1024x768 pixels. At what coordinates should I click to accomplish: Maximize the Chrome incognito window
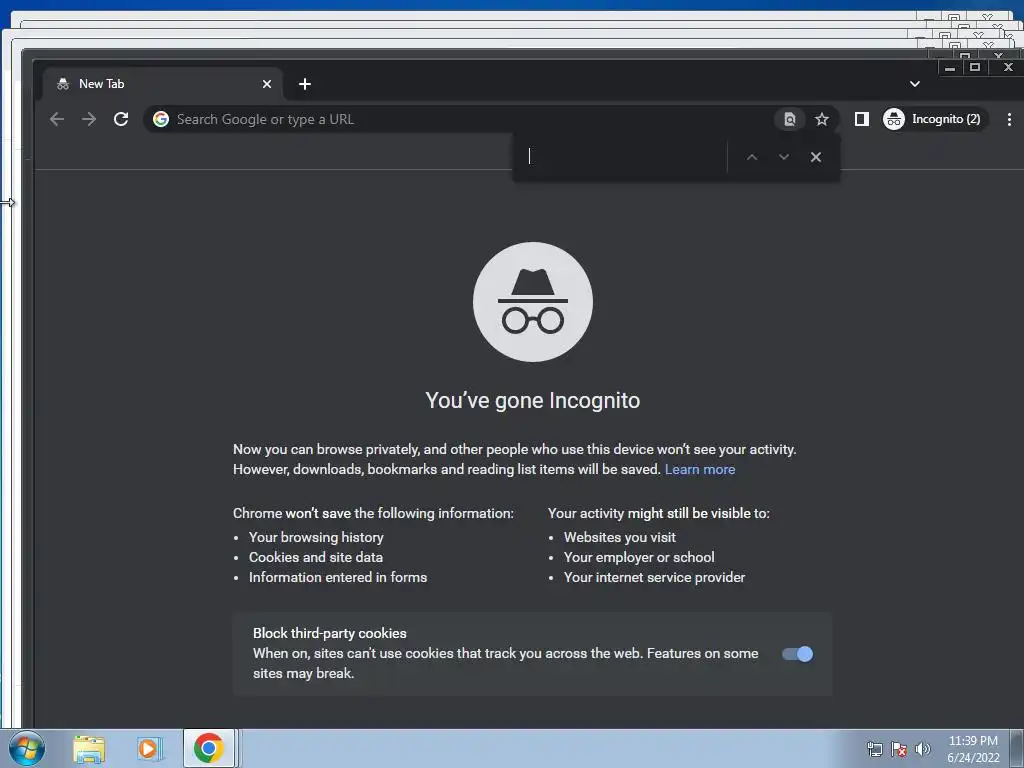(x=975, y=67)
